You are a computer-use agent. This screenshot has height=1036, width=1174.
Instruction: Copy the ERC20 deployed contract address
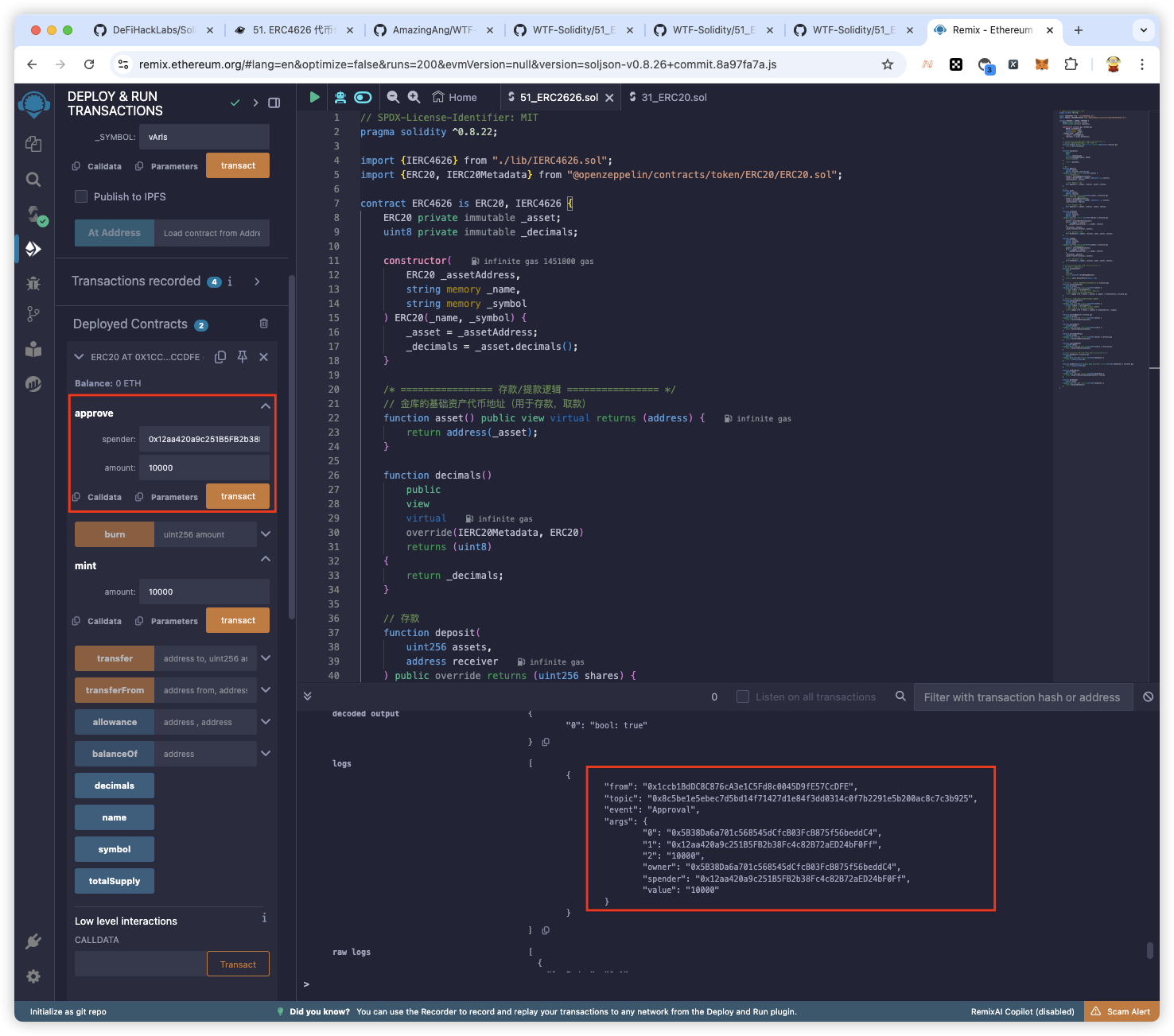pos(220,357)
